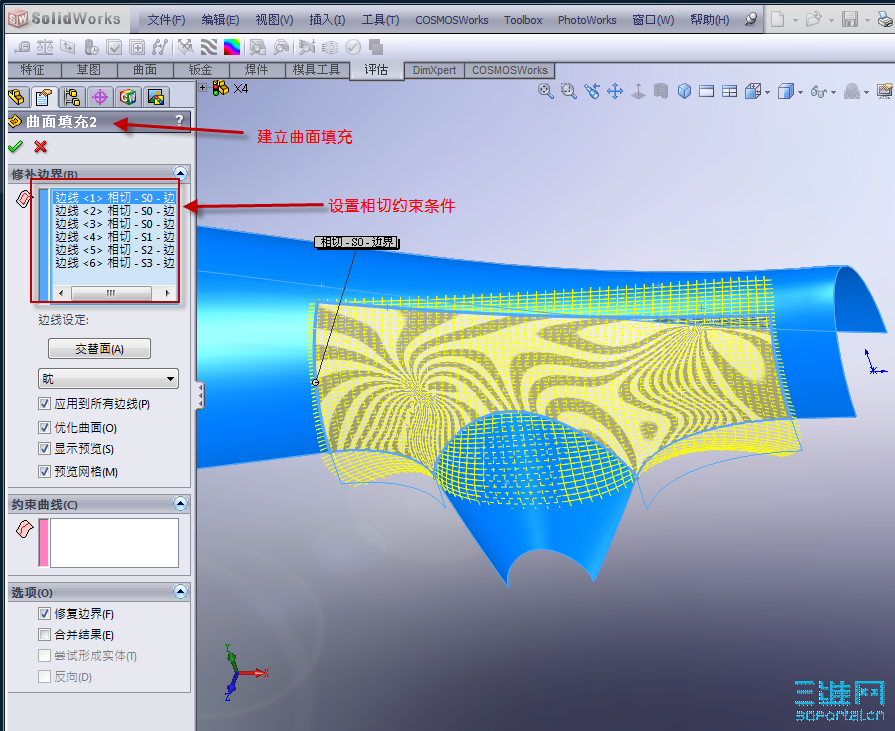Click the four-view viewport icon
Screen dimensions: 895x731
729,91
